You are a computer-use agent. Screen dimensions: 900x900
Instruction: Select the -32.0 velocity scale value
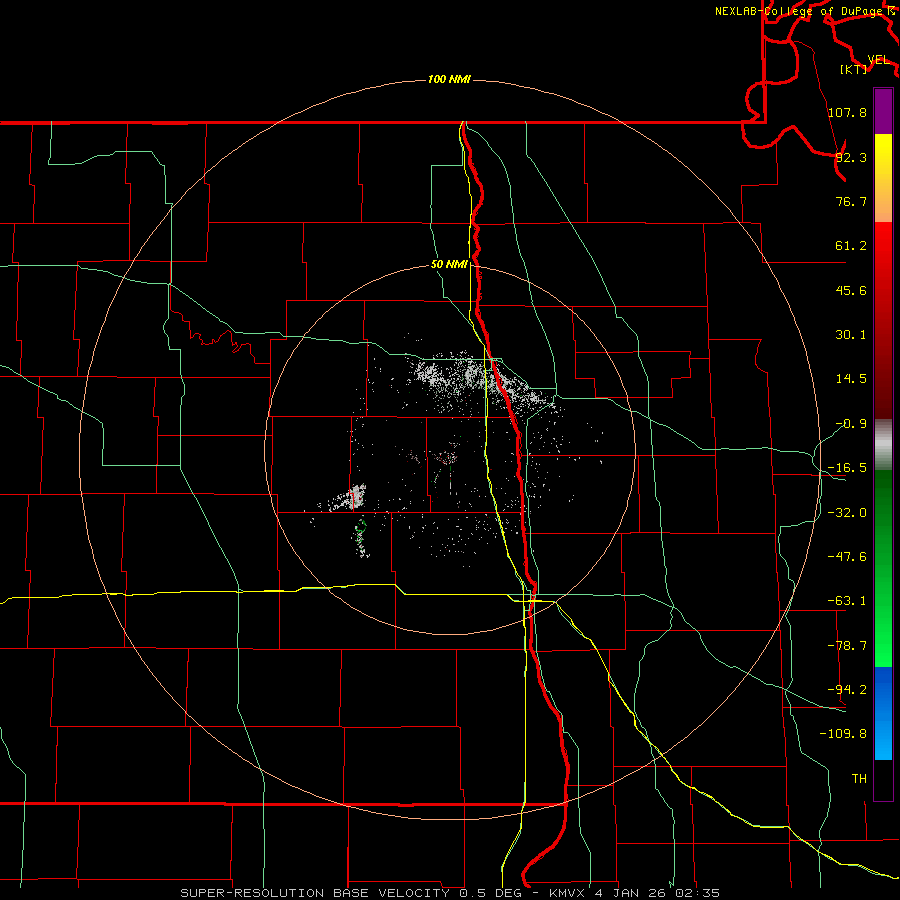click(847, 513)
